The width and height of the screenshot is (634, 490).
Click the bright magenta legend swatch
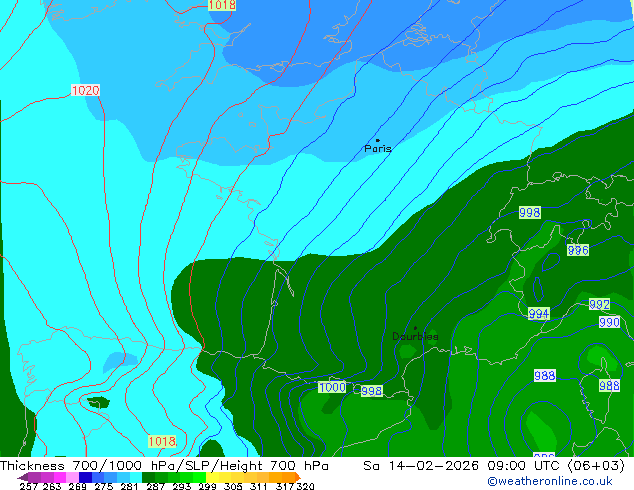[60, 477]
